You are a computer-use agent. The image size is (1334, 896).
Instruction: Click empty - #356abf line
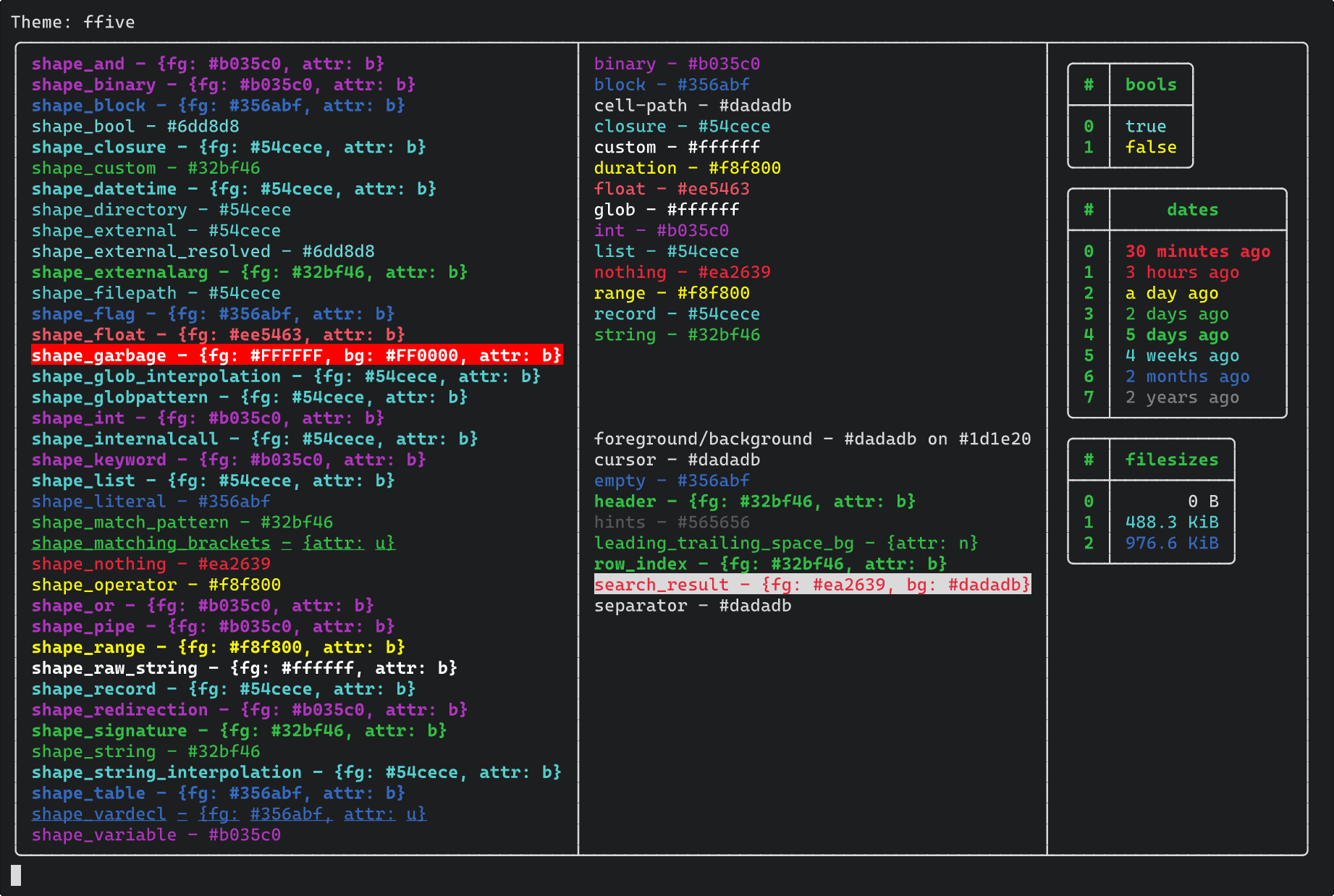(x=672, y=481)
